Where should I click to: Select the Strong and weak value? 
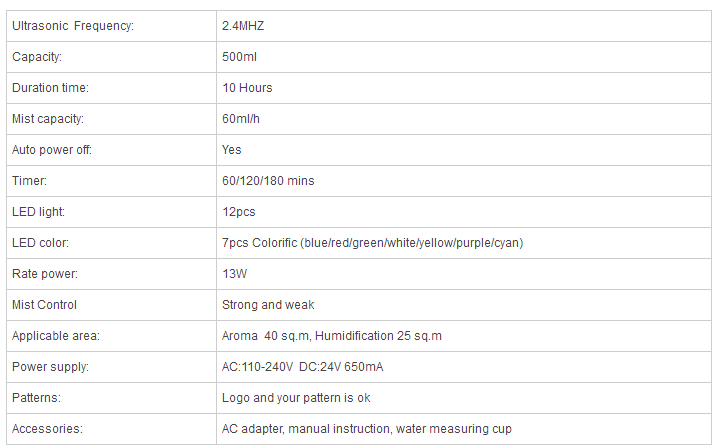pos(268,305)
